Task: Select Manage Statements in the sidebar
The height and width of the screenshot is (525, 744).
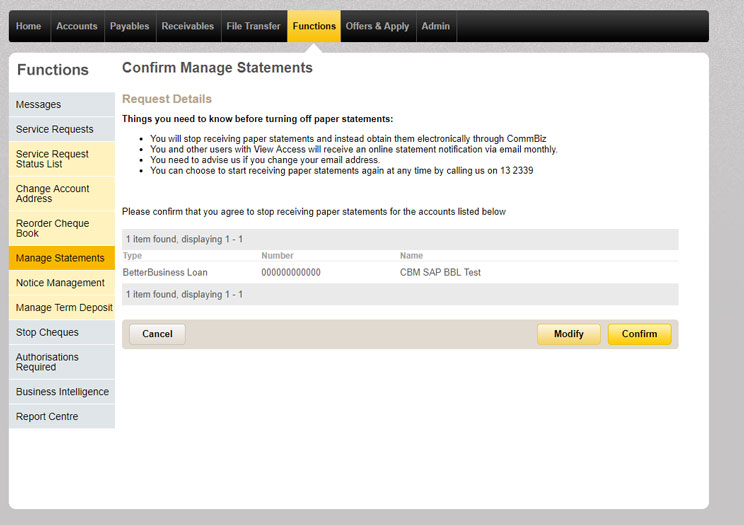Action: coord(62,258)
